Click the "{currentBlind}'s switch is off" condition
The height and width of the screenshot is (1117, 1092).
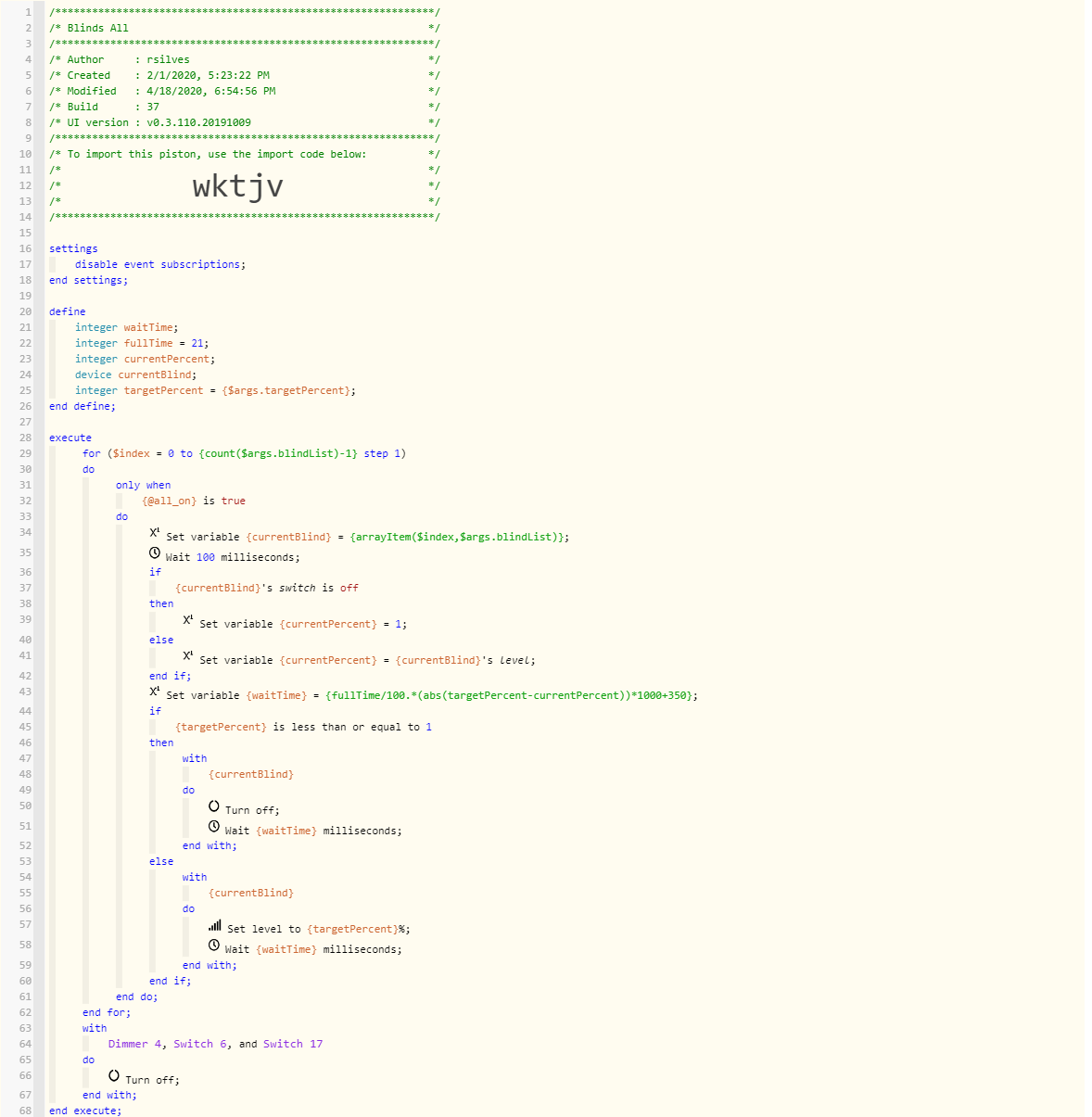click(267, 588)
